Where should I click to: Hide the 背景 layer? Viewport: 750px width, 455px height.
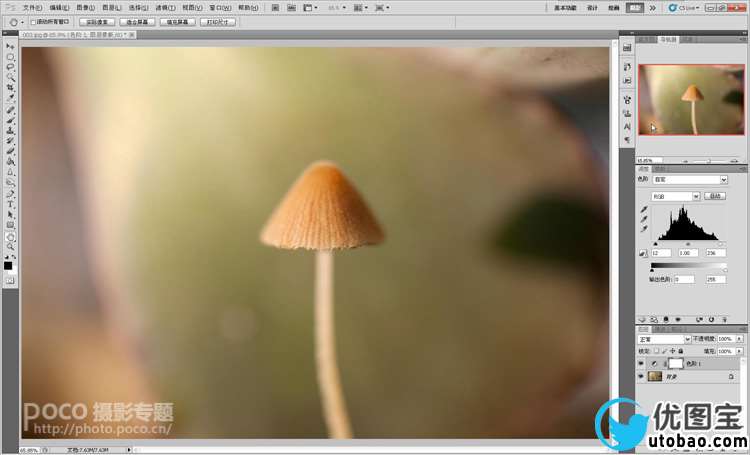coord(641,377)
